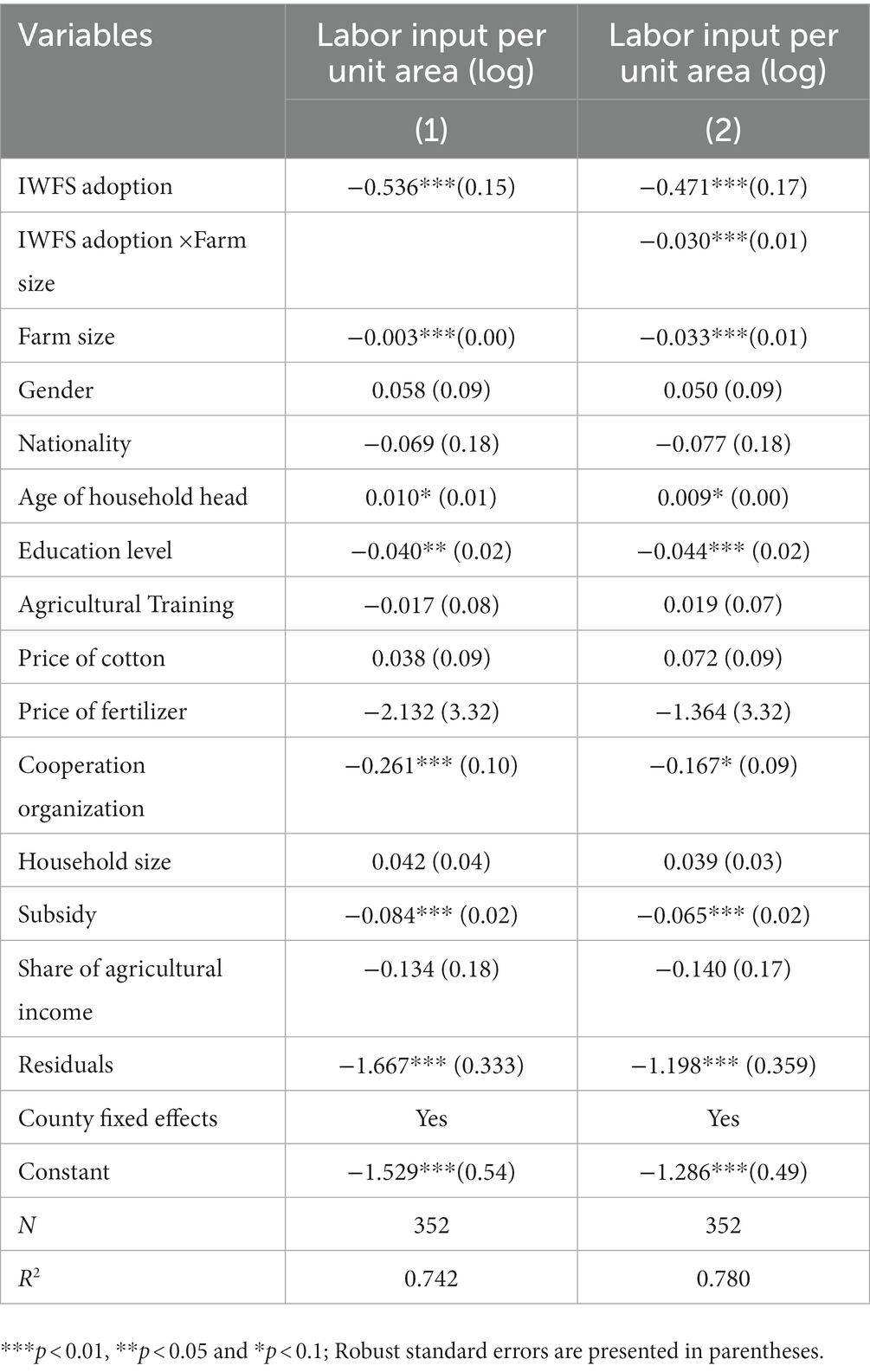Click the "Subsidy" row label

57,914
